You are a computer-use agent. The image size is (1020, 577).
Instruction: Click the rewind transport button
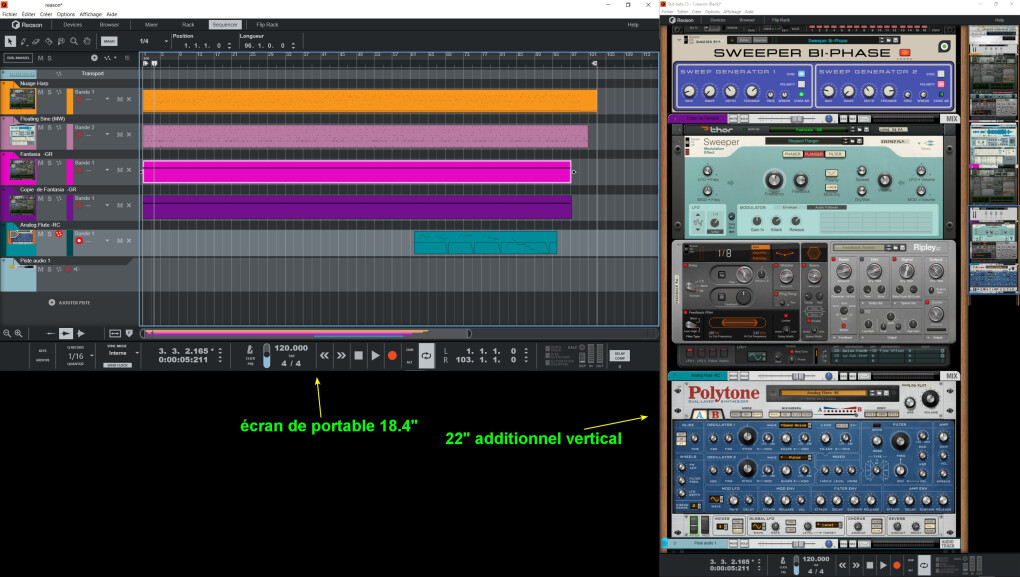tap(324, 355)
